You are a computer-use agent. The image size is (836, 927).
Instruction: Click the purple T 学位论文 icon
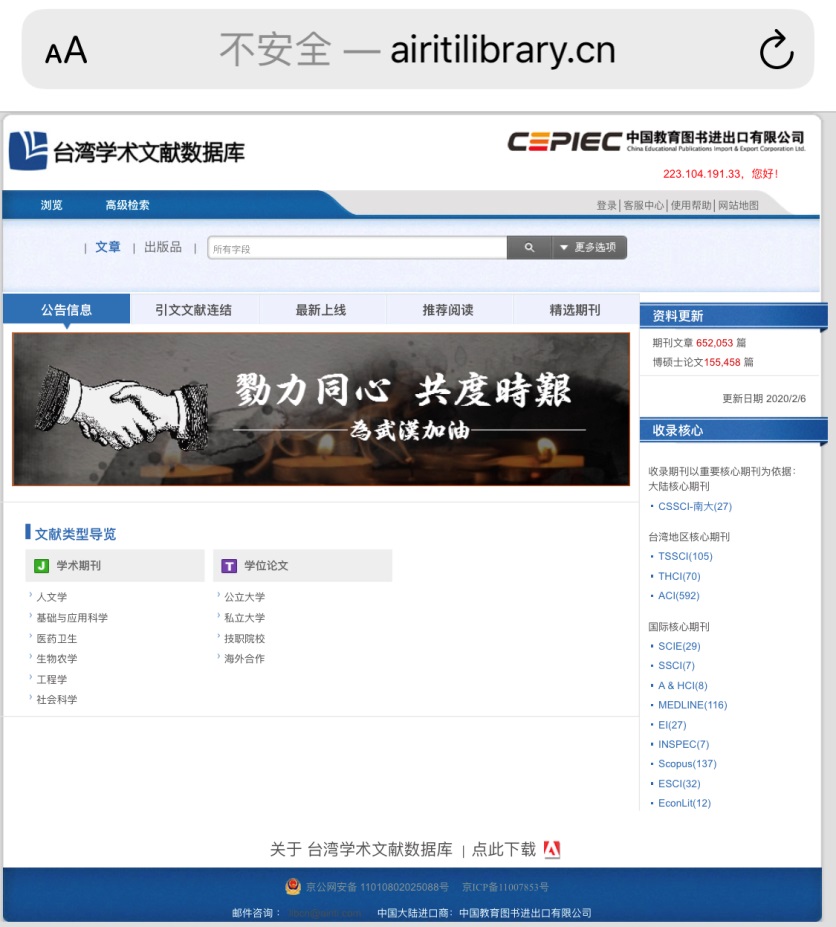coord(229,566)
